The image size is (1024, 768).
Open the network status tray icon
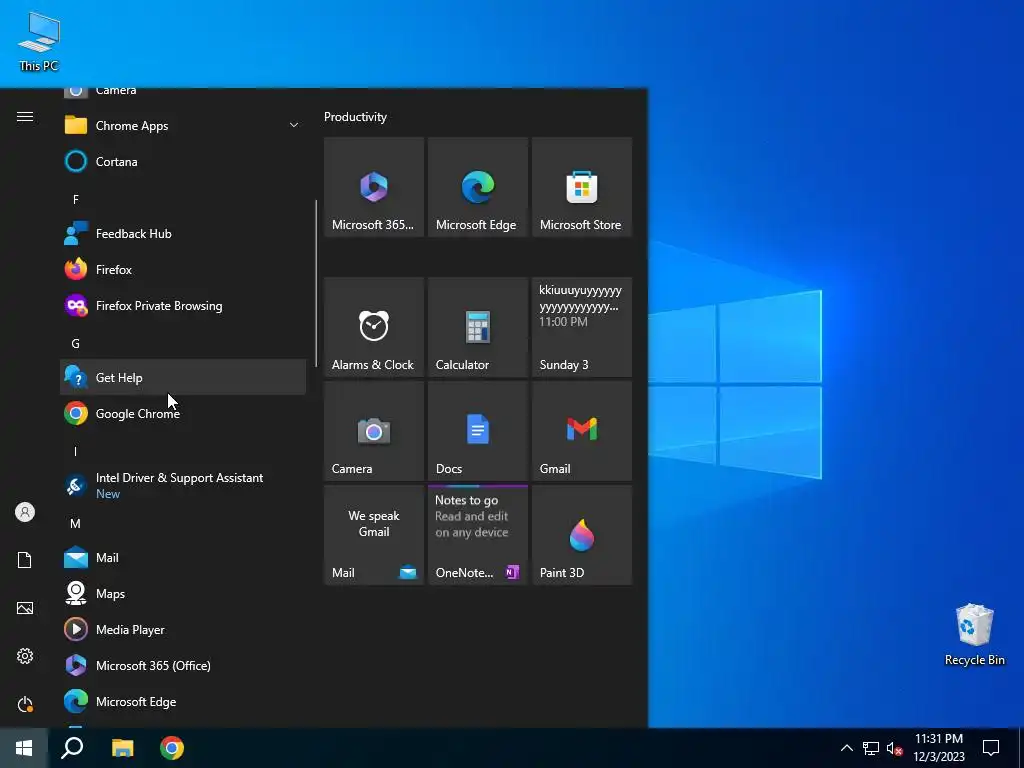(871, 748)
